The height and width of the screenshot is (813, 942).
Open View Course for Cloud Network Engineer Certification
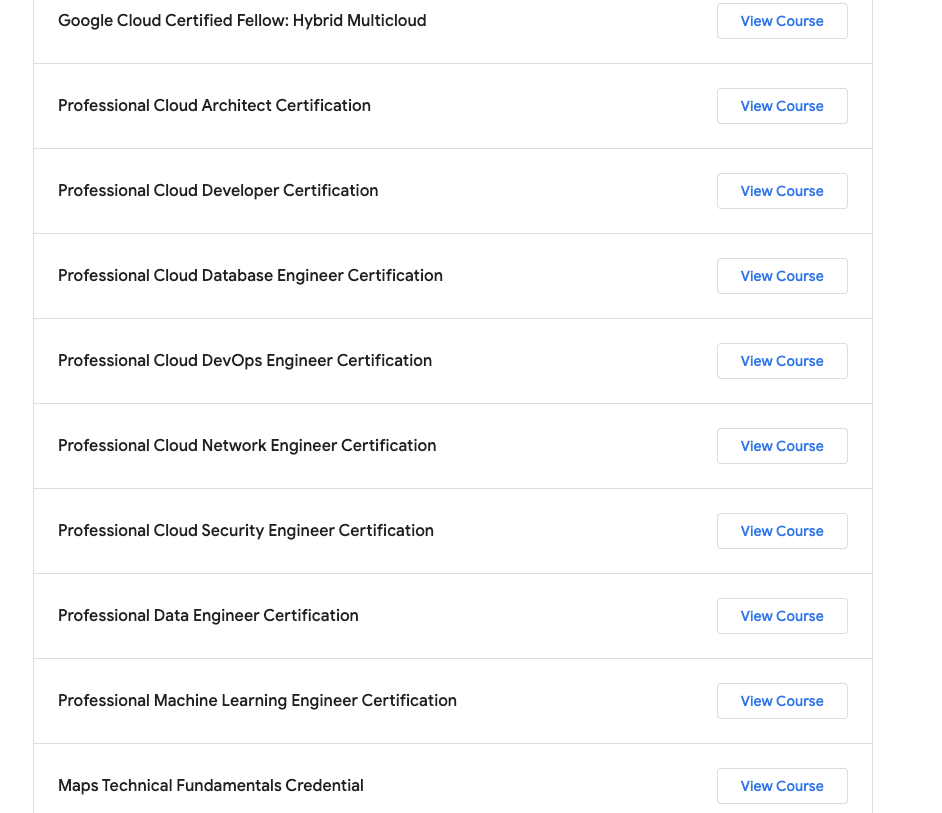point(782,446)
